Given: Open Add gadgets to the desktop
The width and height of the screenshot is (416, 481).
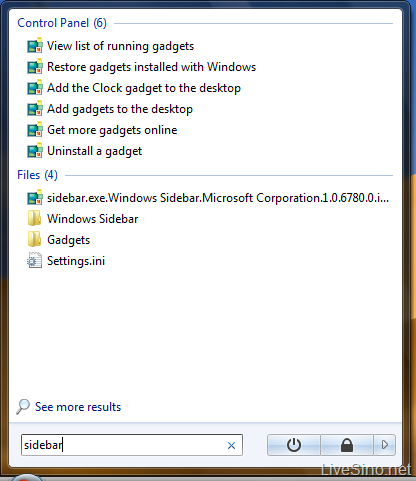Looking at the screenshot, I should (x=120, y=109).
